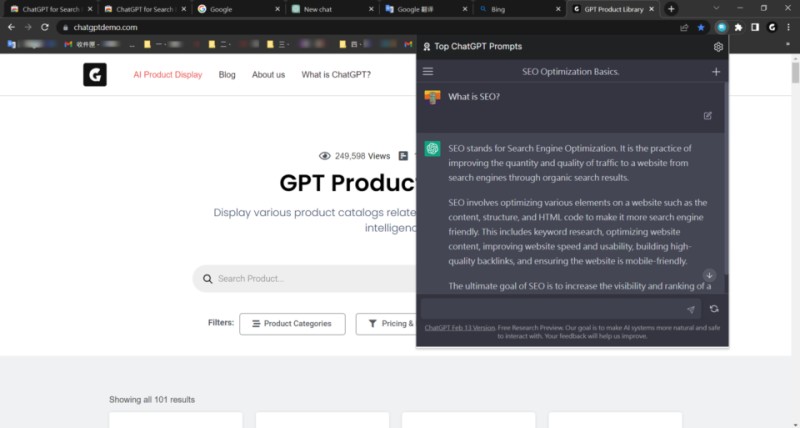
Task: Start new chat with plus icon
Action: point(716,72)
